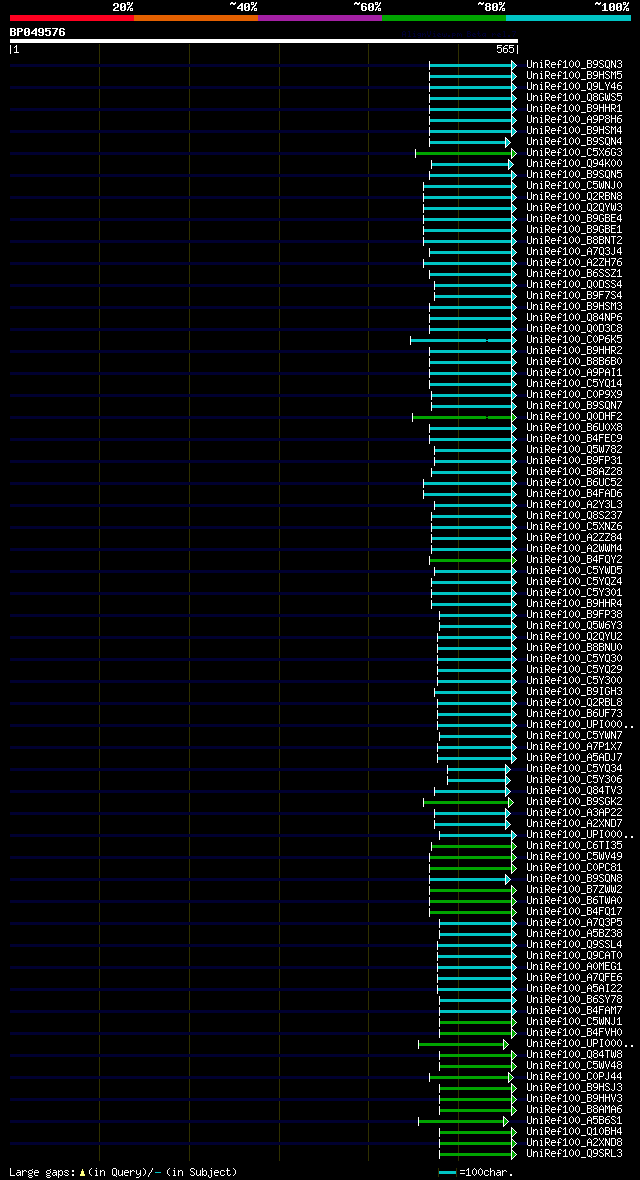Select label UniRef100_B6U0X8
The width and height of the screenshot is (640, 1180).
click(574, 428)
